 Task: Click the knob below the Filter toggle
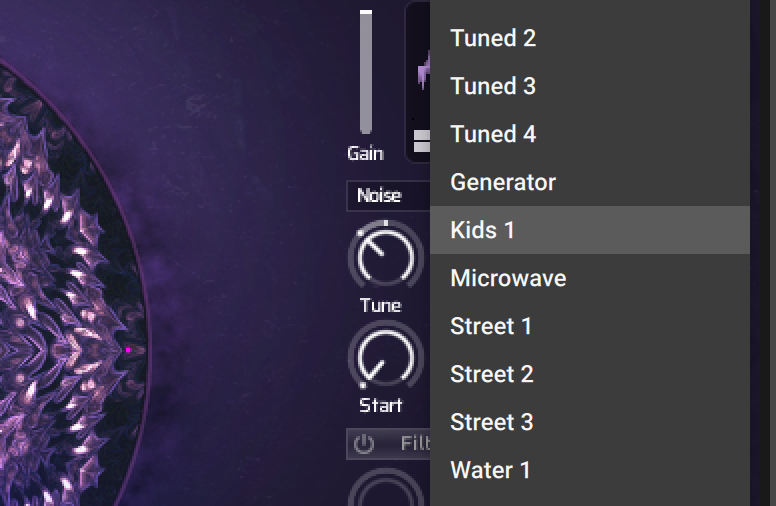tap(386, 488)
